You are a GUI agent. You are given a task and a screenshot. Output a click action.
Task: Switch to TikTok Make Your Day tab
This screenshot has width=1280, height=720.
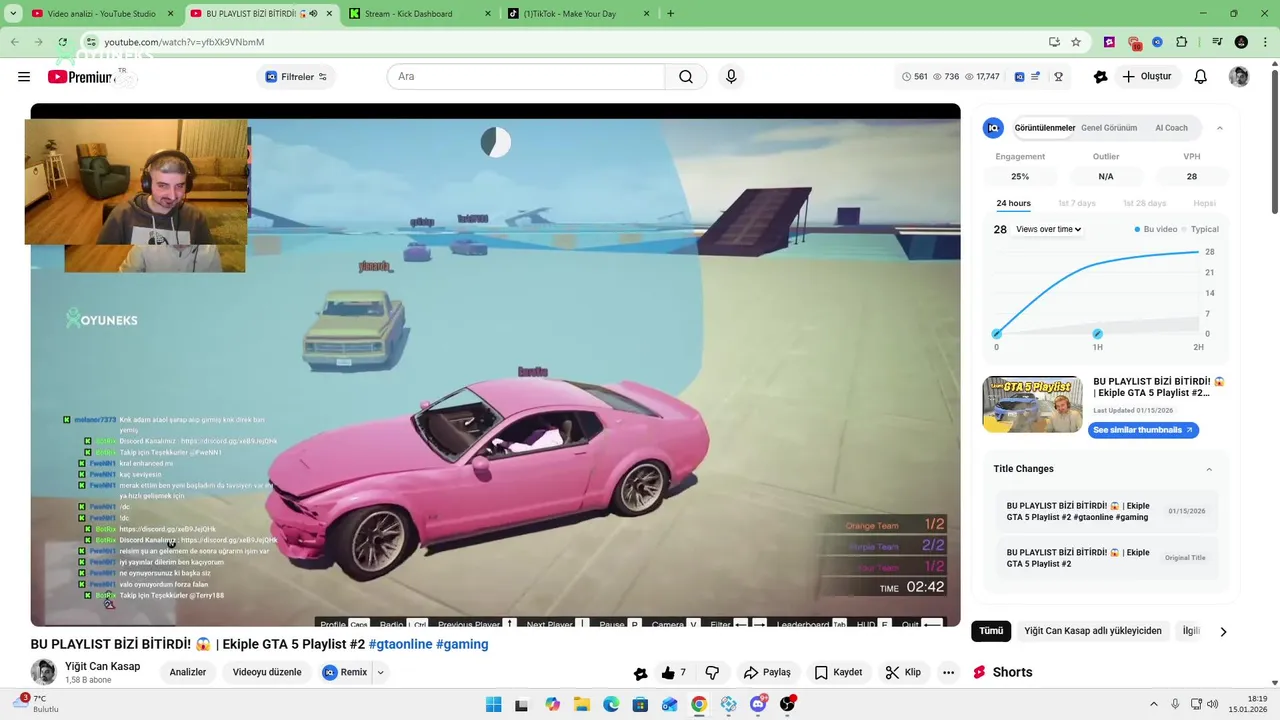[578, 14]
